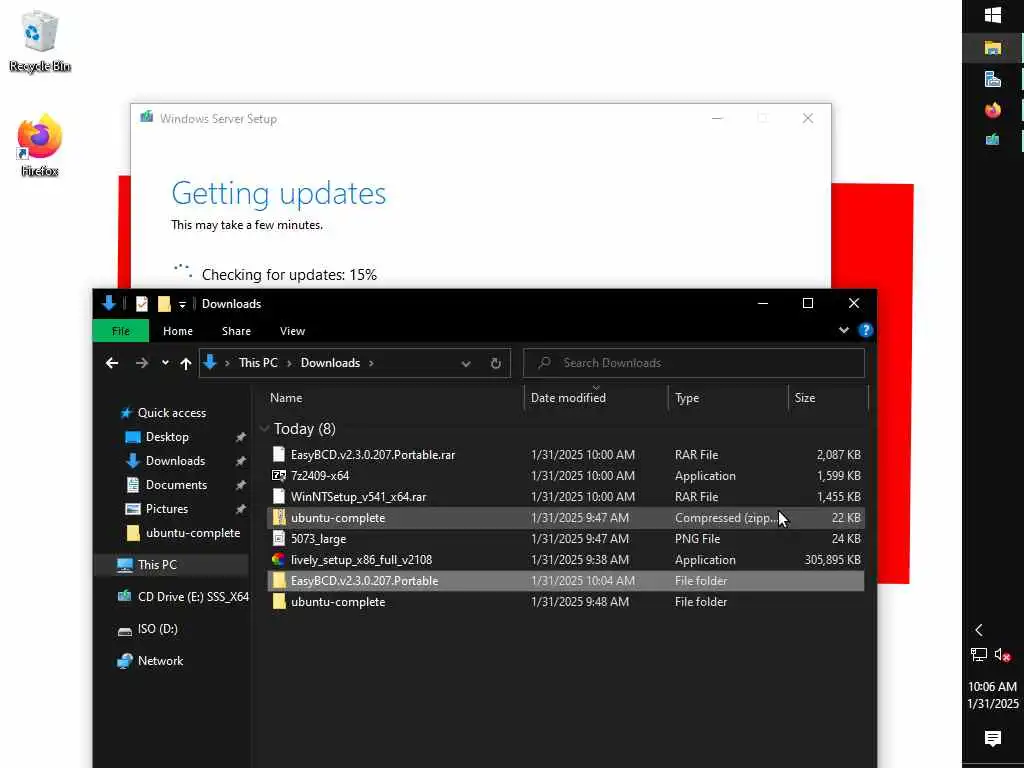Select the ubuntu-complete compressed zip file
1024x768 pixels.
click(x=566, y=518)
